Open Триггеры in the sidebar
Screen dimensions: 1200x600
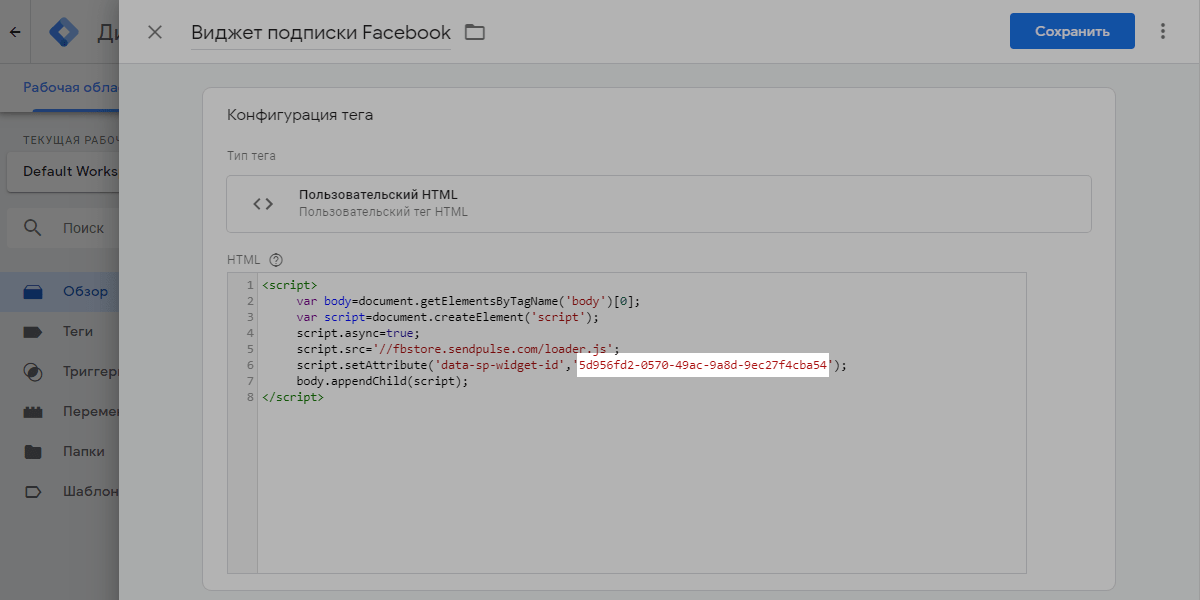[x=60, y=371]
